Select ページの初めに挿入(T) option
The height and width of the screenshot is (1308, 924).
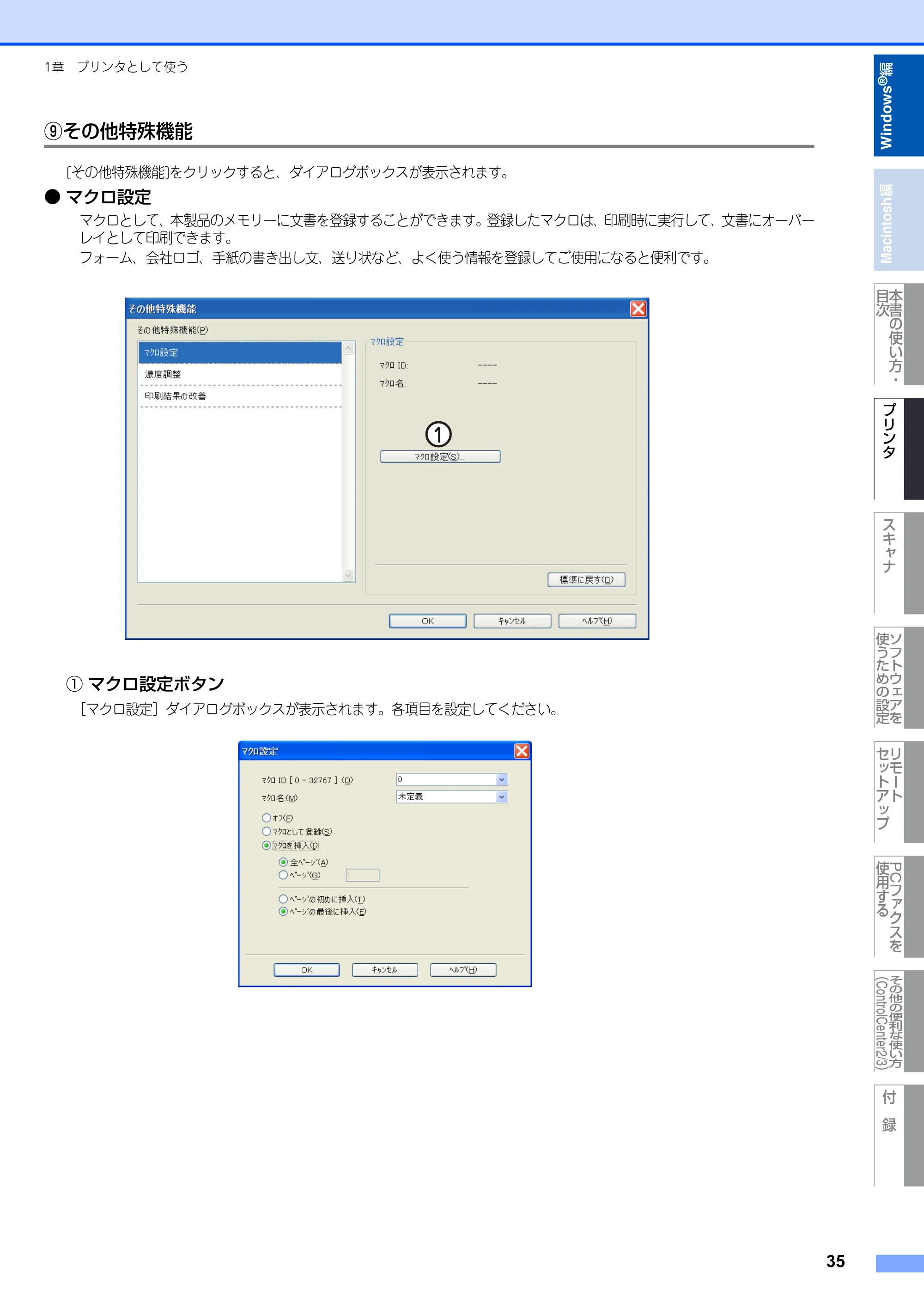click(283, 899)
